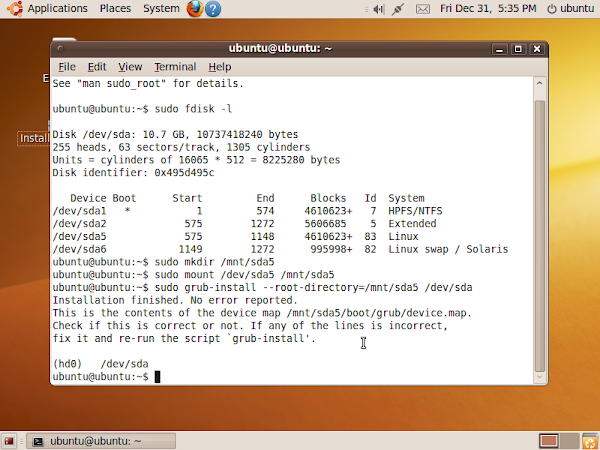This screenshot has height=450, width=600.
Task: Close the terminal window
Action: coord(536,49)
